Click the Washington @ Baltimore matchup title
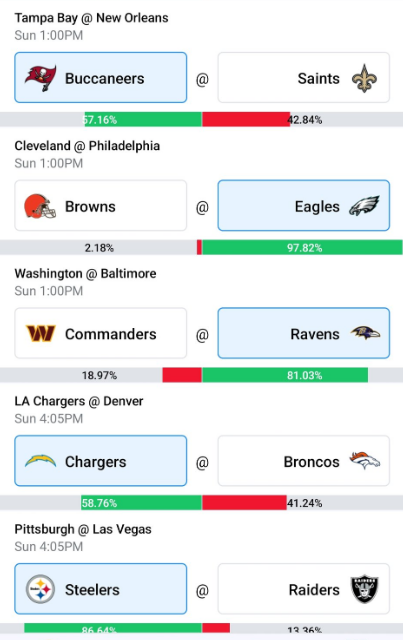Image resolution: width=403 pixels, height=640 pixels. [85, 273]
